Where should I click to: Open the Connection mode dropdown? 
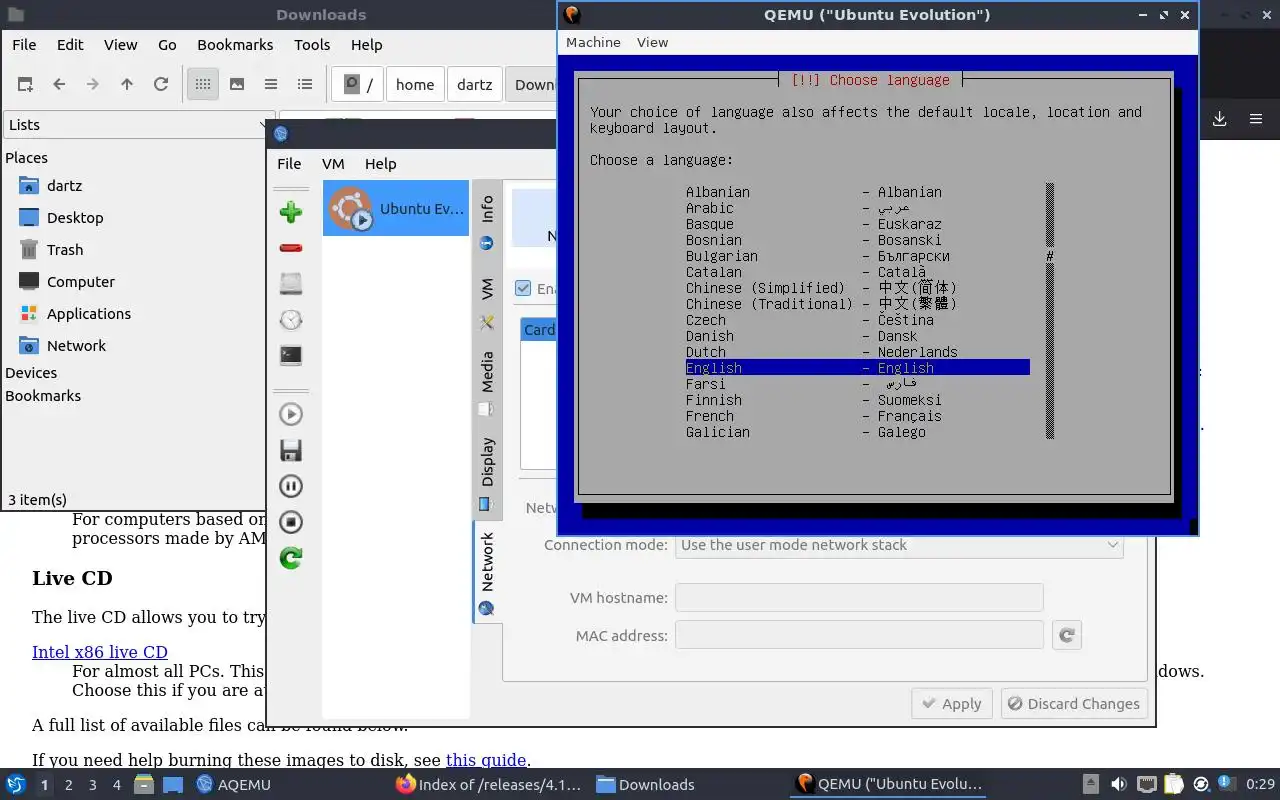pyautogui.click(x=899, y=545)
